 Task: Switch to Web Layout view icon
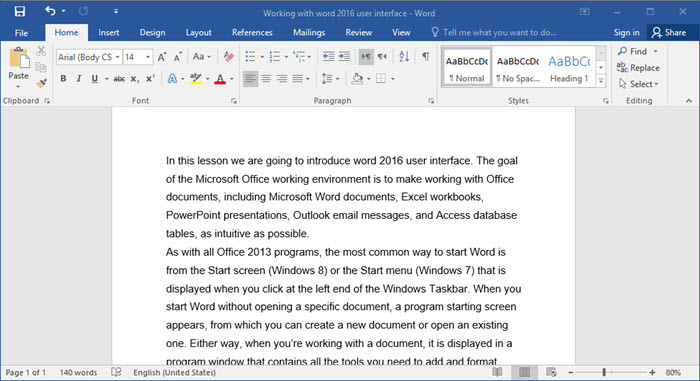pyautogui.click(x=551, y=372)
